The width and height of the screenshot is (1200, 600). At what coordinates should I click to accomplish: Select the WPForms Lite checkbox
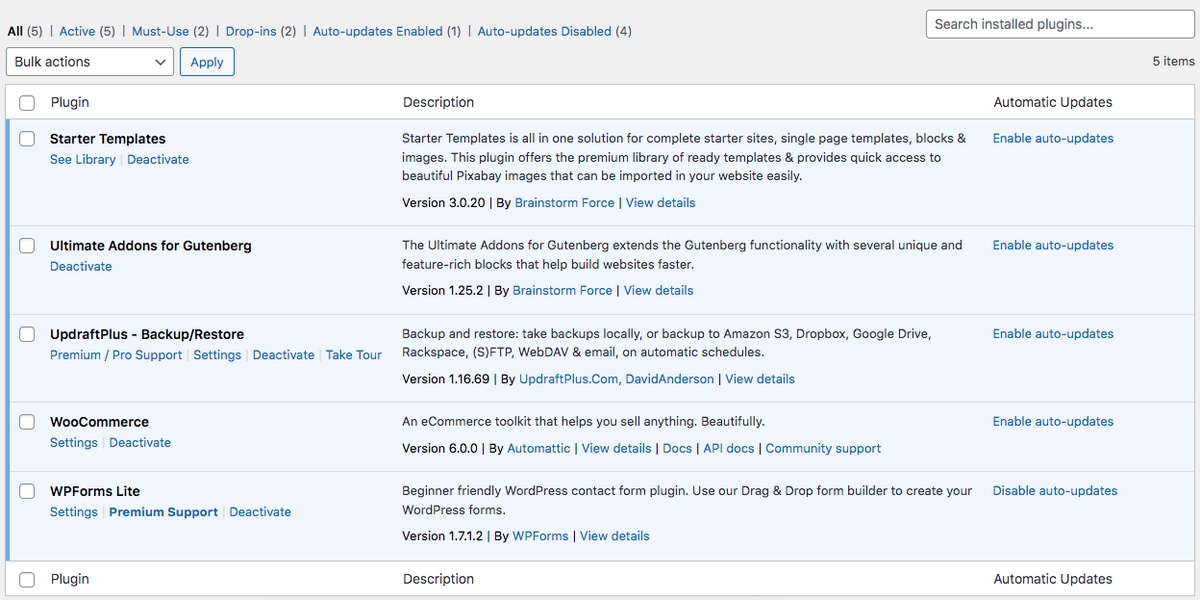tap(27, 491)
